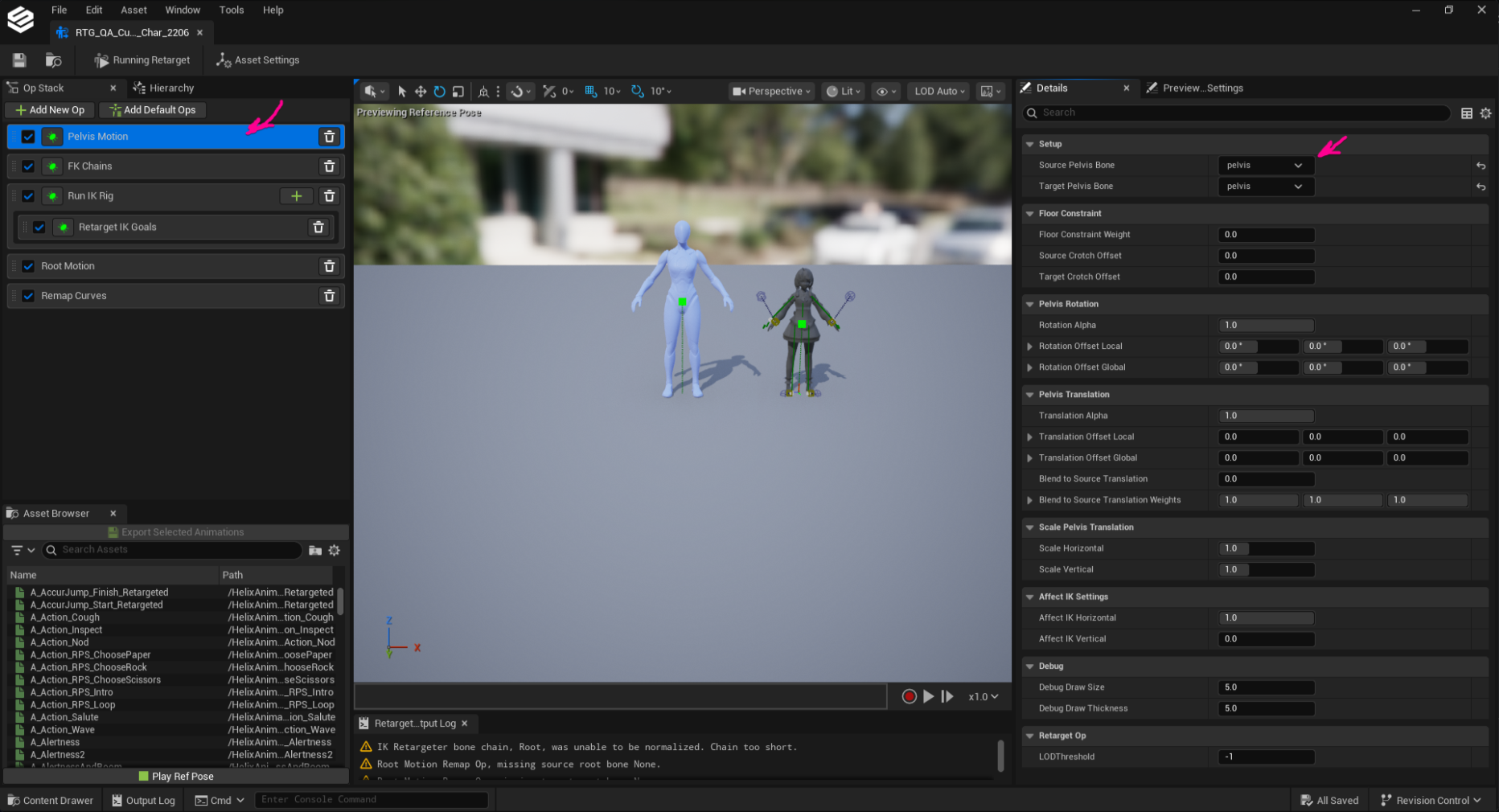Open the Source Pelvis Bone dropdown

click(x=1266, y=166)
